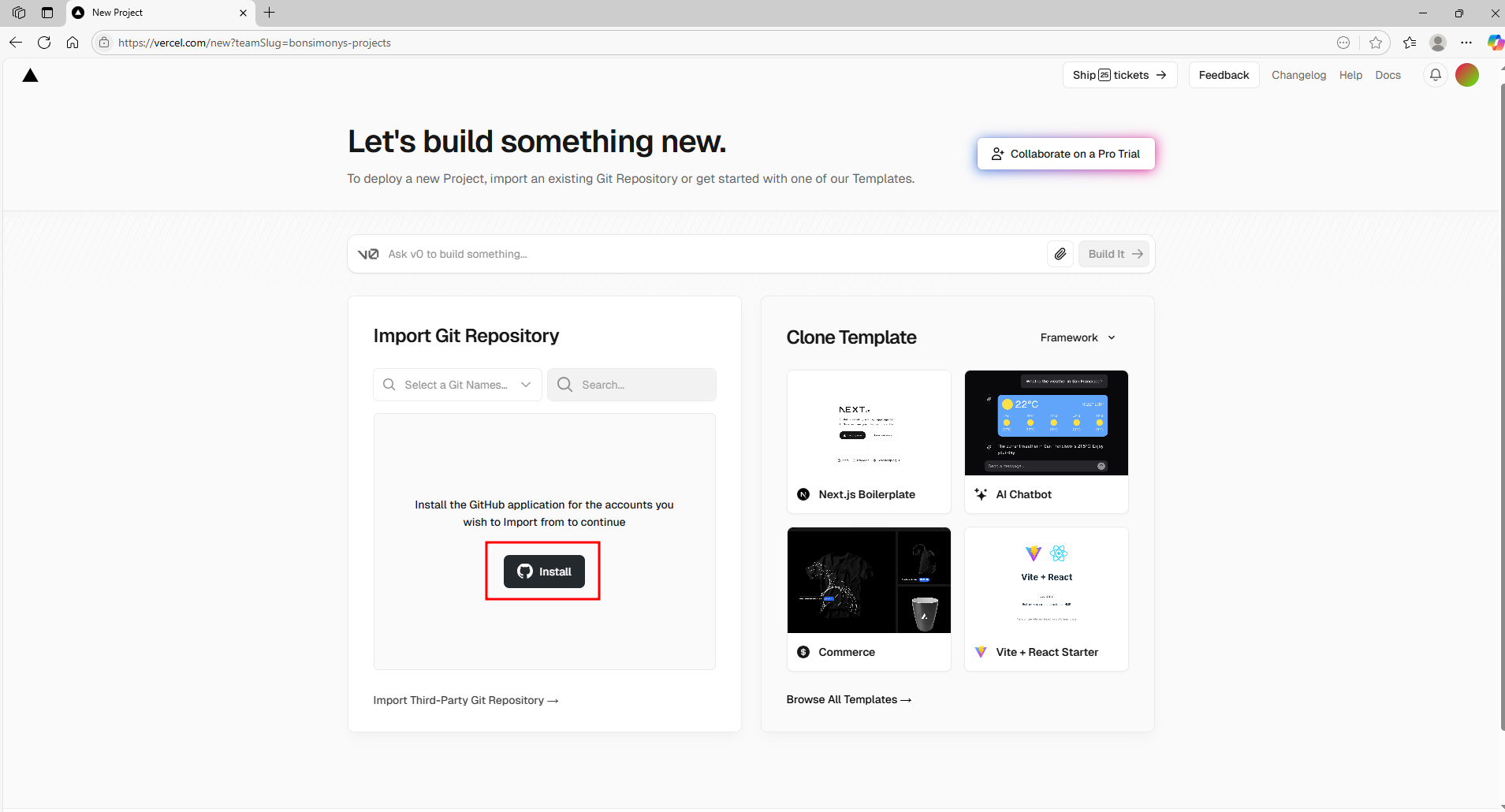Image resolution: width=1505 pixels, height=812 pixels.
Task: Click the Vite icon beside Vite + React Starter
Action: click(981, 652)
